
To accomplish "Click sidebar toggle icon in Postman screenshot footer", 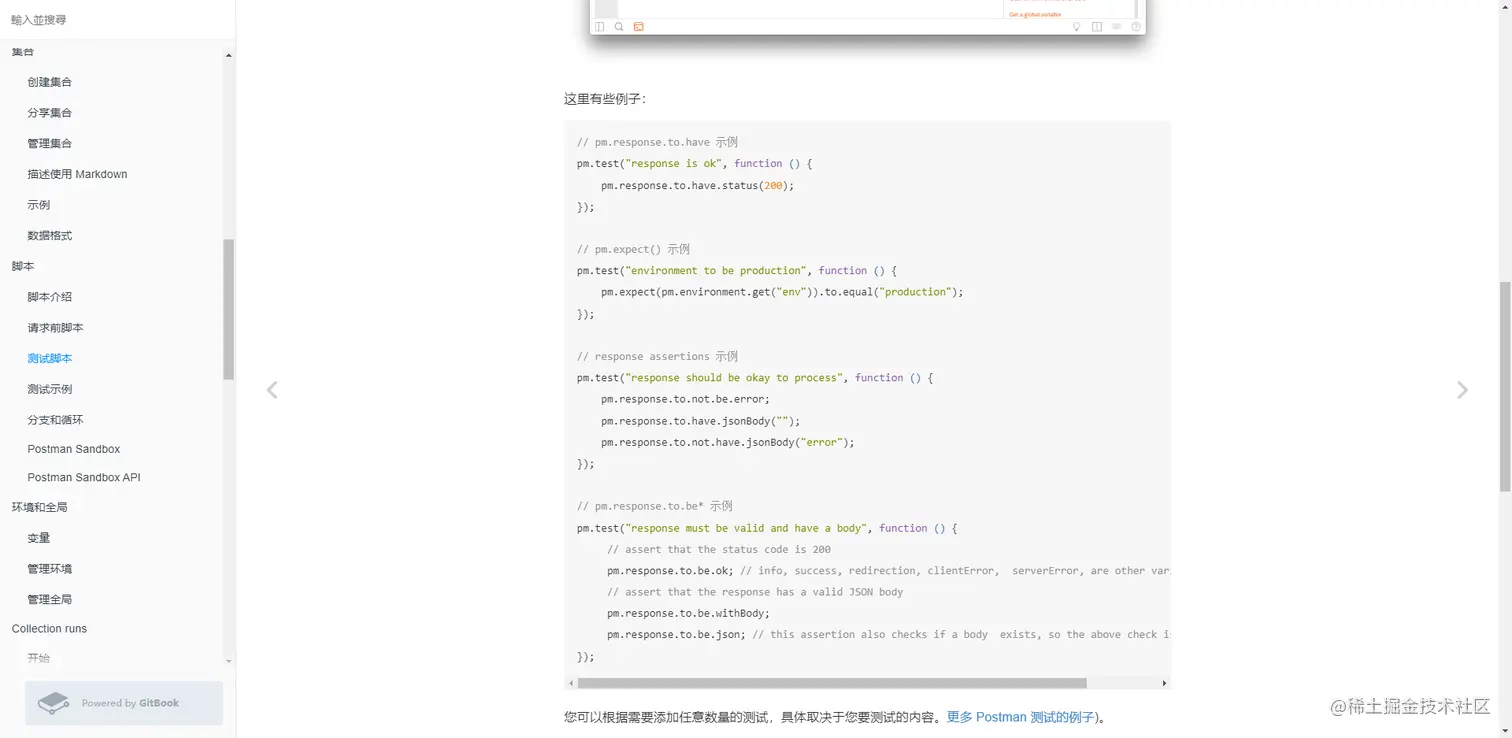I will tap(600, 27).
